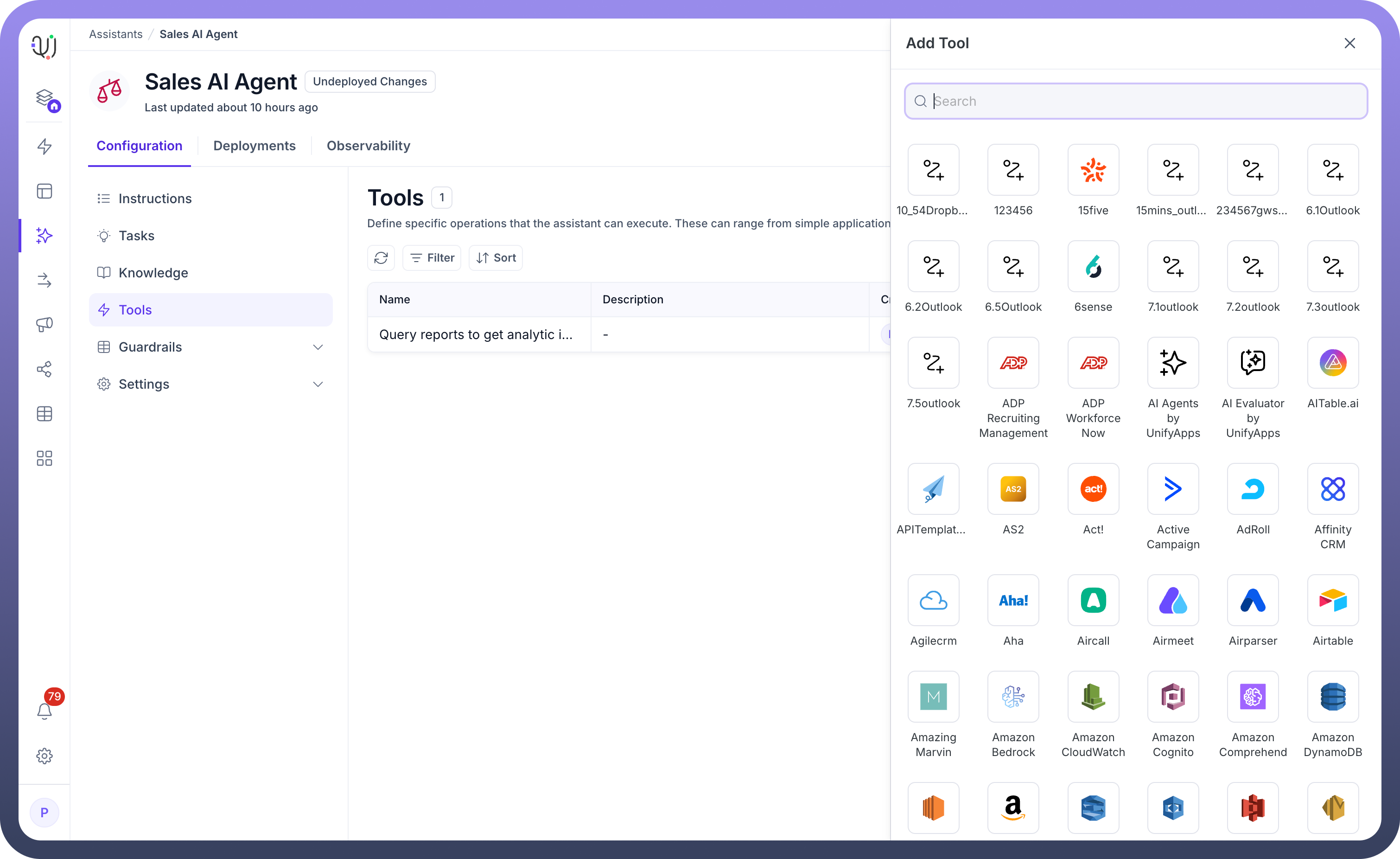Select the 15five tool icon
1400x859 pixels.
coord(1093,170)
